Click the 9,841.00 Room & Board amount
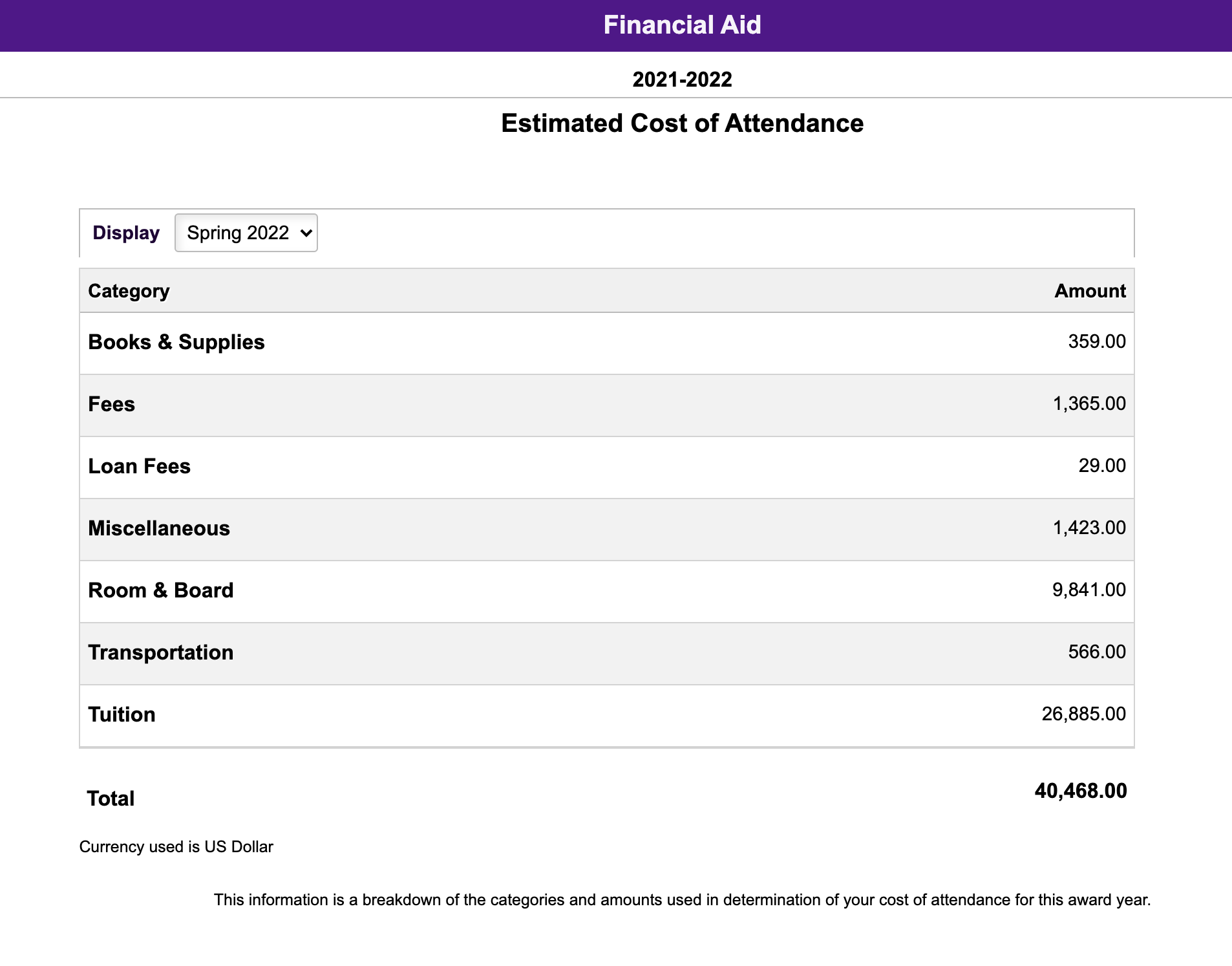Image resolution: width=1232 pixels, height=966 pixels. (1089, 590)
